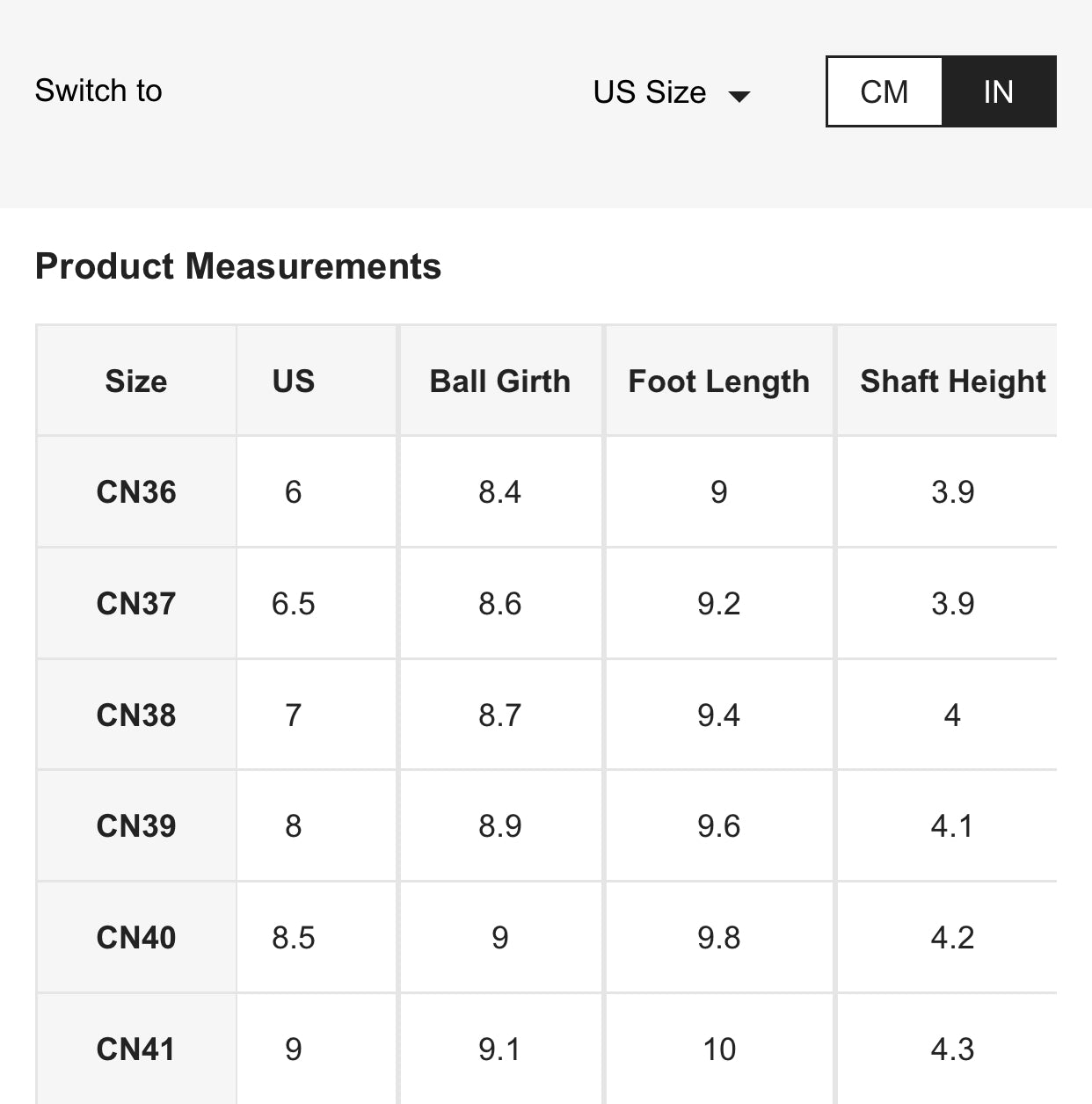Image resolution: width=1092 pixels, height=1104 pixels.
Task: Select the IN unit toggle
Action: (999, 91)
